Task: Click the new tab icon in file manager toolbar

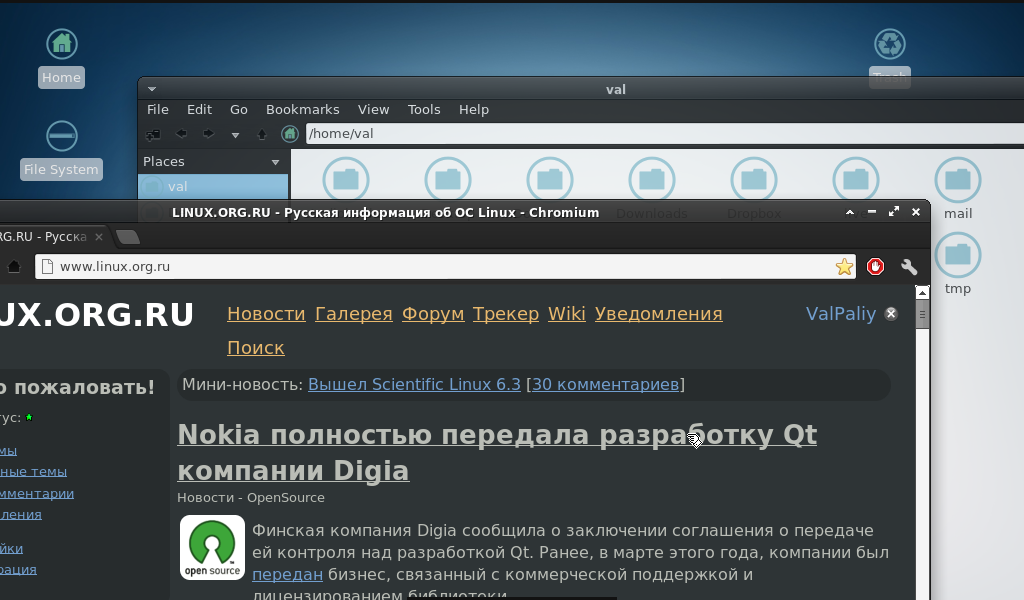Action: click(153, 134)
